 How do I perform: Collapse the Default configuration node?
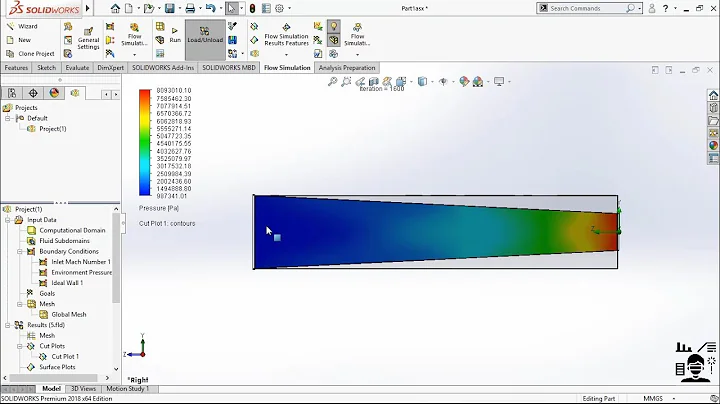pyautogui.click(x=8, y=118)
